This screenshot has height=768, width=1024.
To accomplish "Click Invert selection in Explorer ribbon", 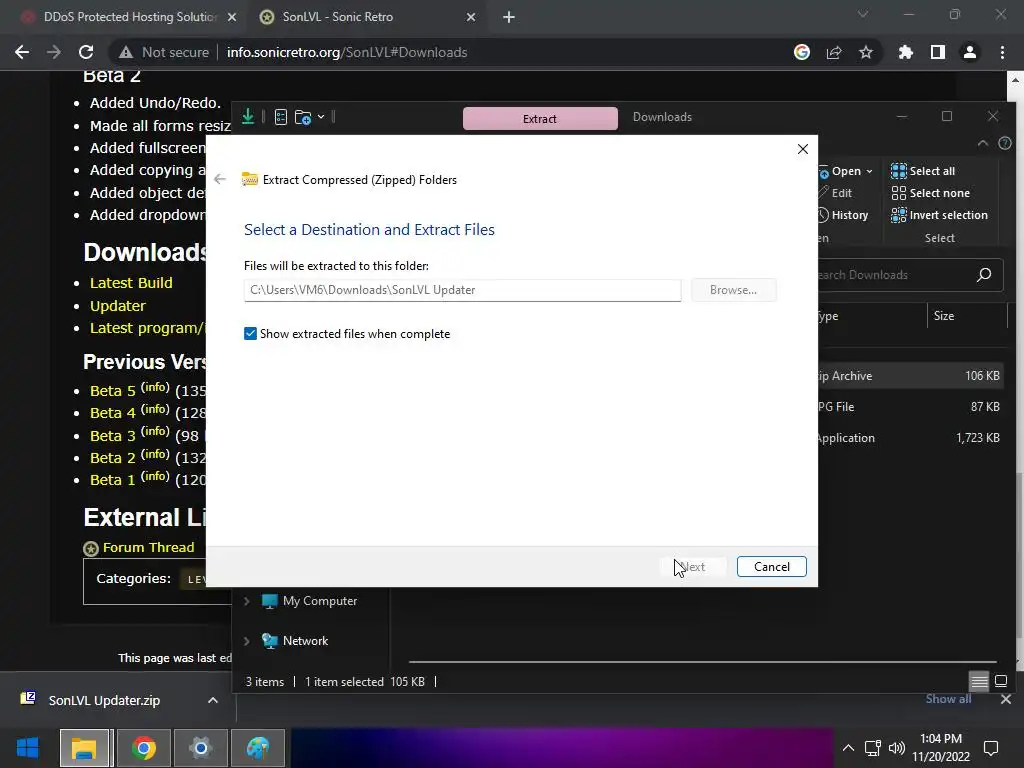I will [939, 215].
